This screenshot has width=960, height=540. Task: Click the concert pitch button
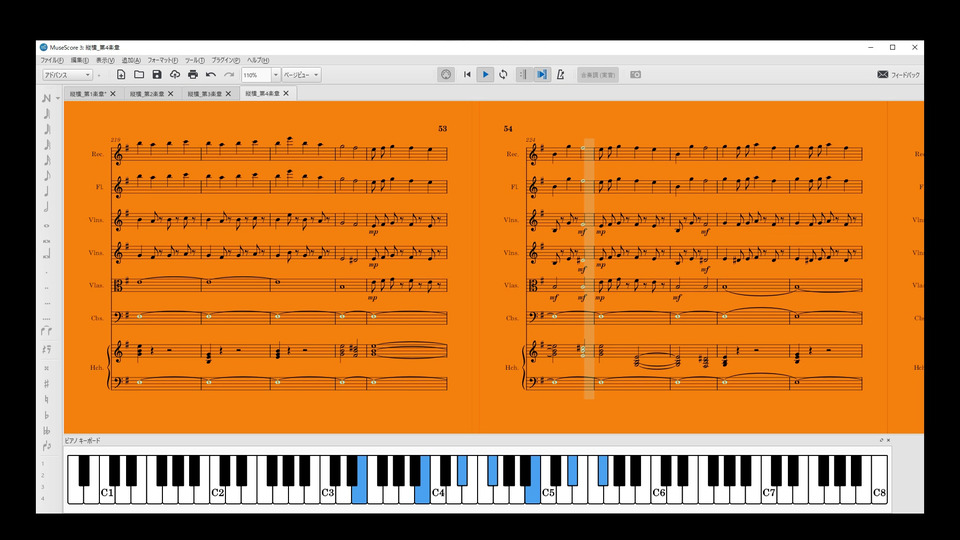[598, 75]
